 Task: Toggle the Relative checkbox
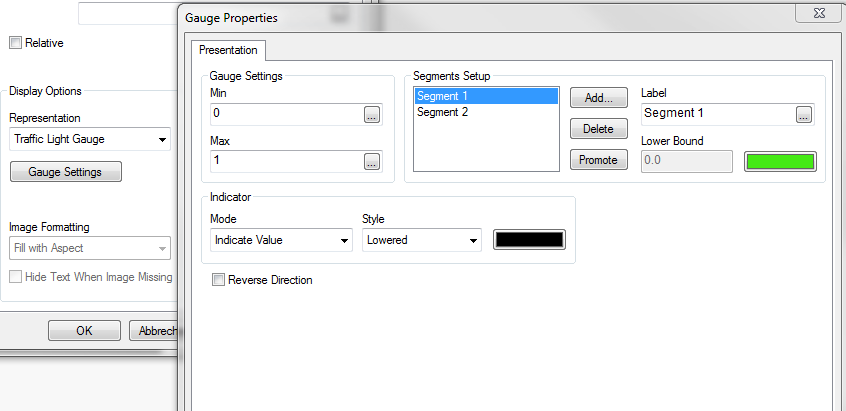(15, 43)
